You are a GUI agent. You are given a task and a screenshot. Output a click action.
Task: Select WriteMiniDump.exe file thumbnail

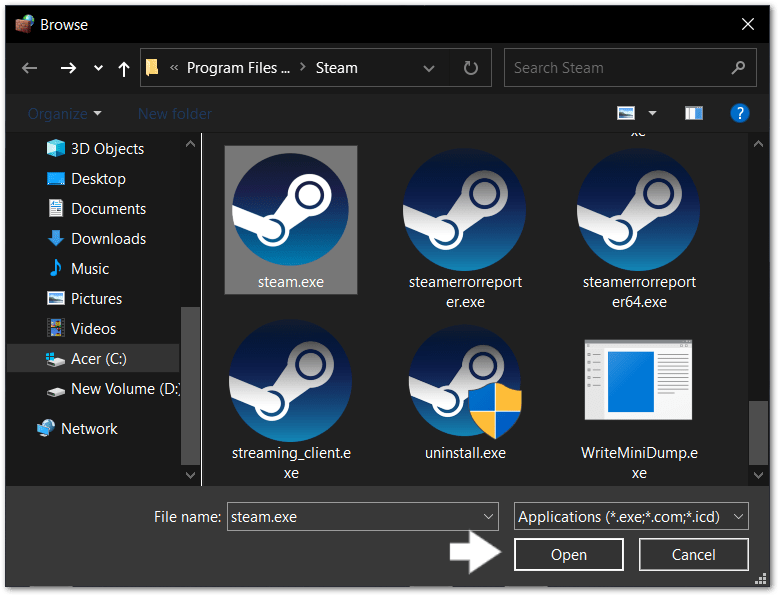click(638, 380)
